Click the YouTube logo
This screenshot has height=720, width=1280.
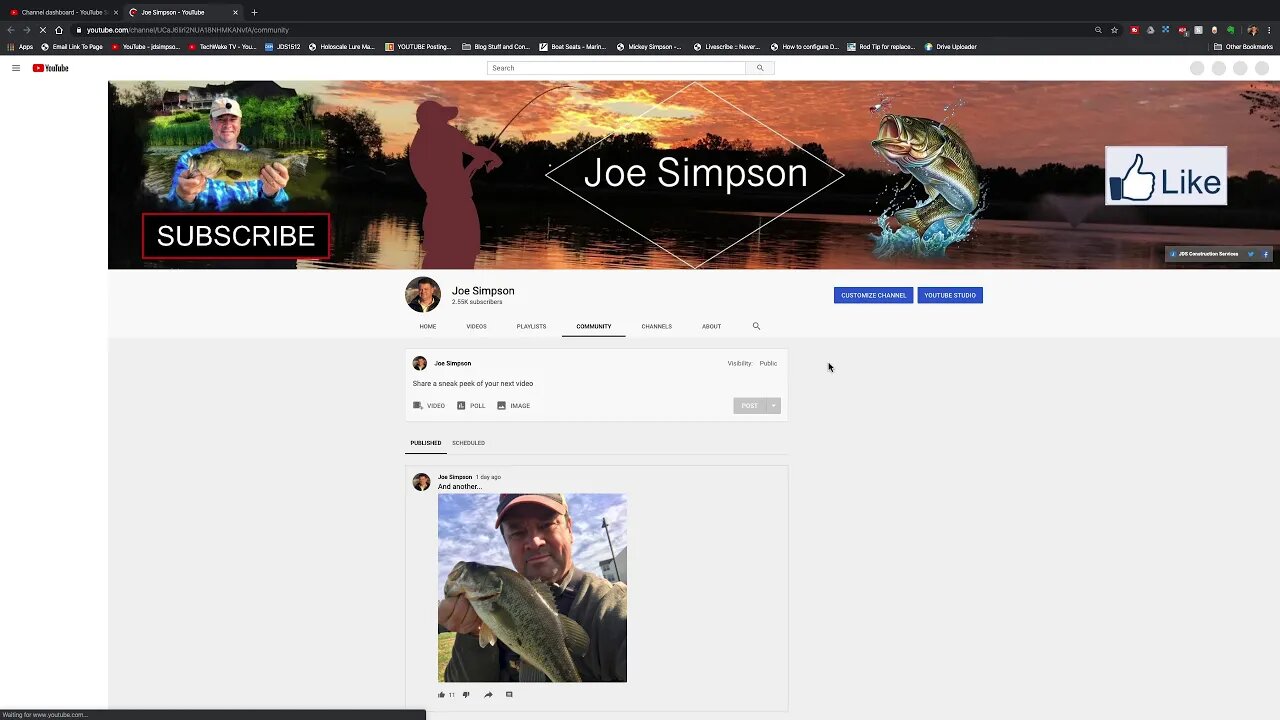(x=51, y=68)
